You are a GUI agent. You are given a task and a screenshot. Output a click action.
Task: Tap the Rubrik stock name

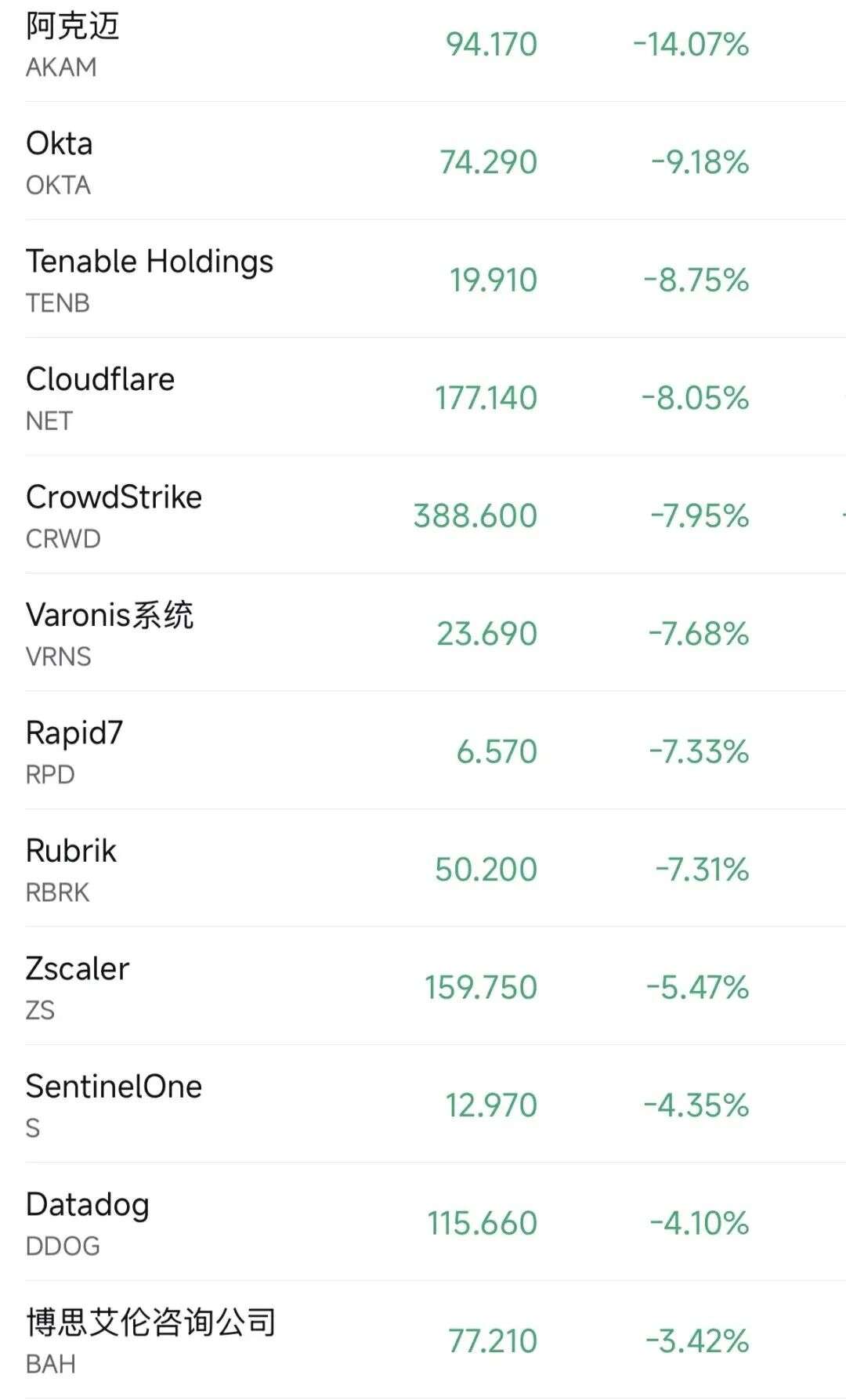coord(71,851)
